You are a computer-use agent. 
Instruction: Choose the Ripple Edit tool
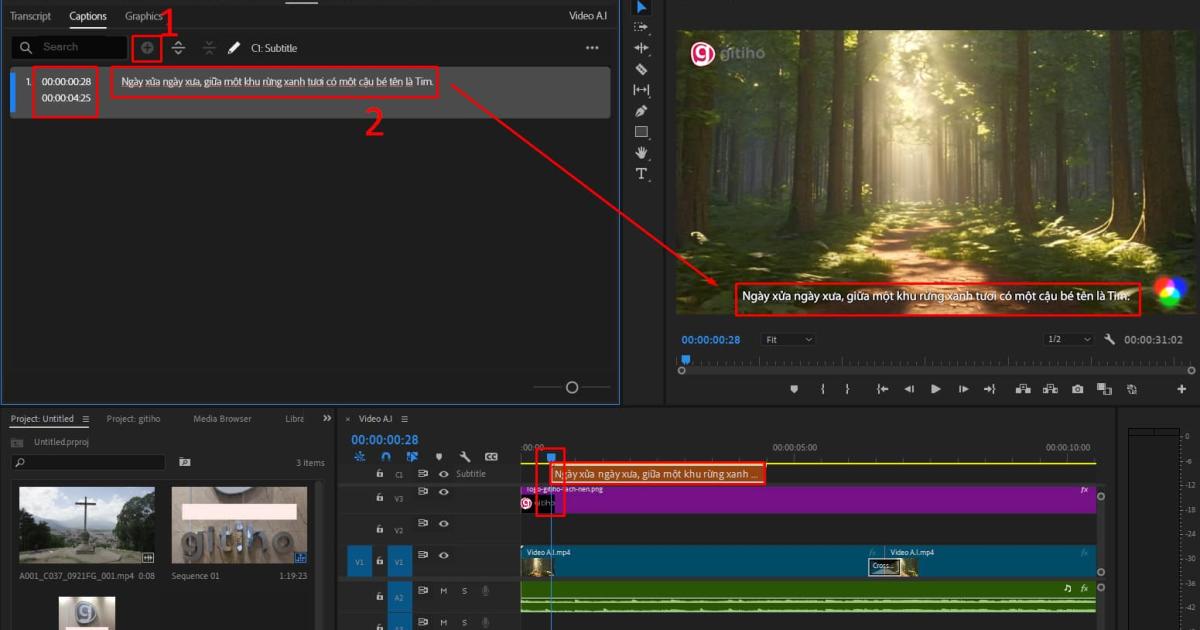[x=640, y=48]
